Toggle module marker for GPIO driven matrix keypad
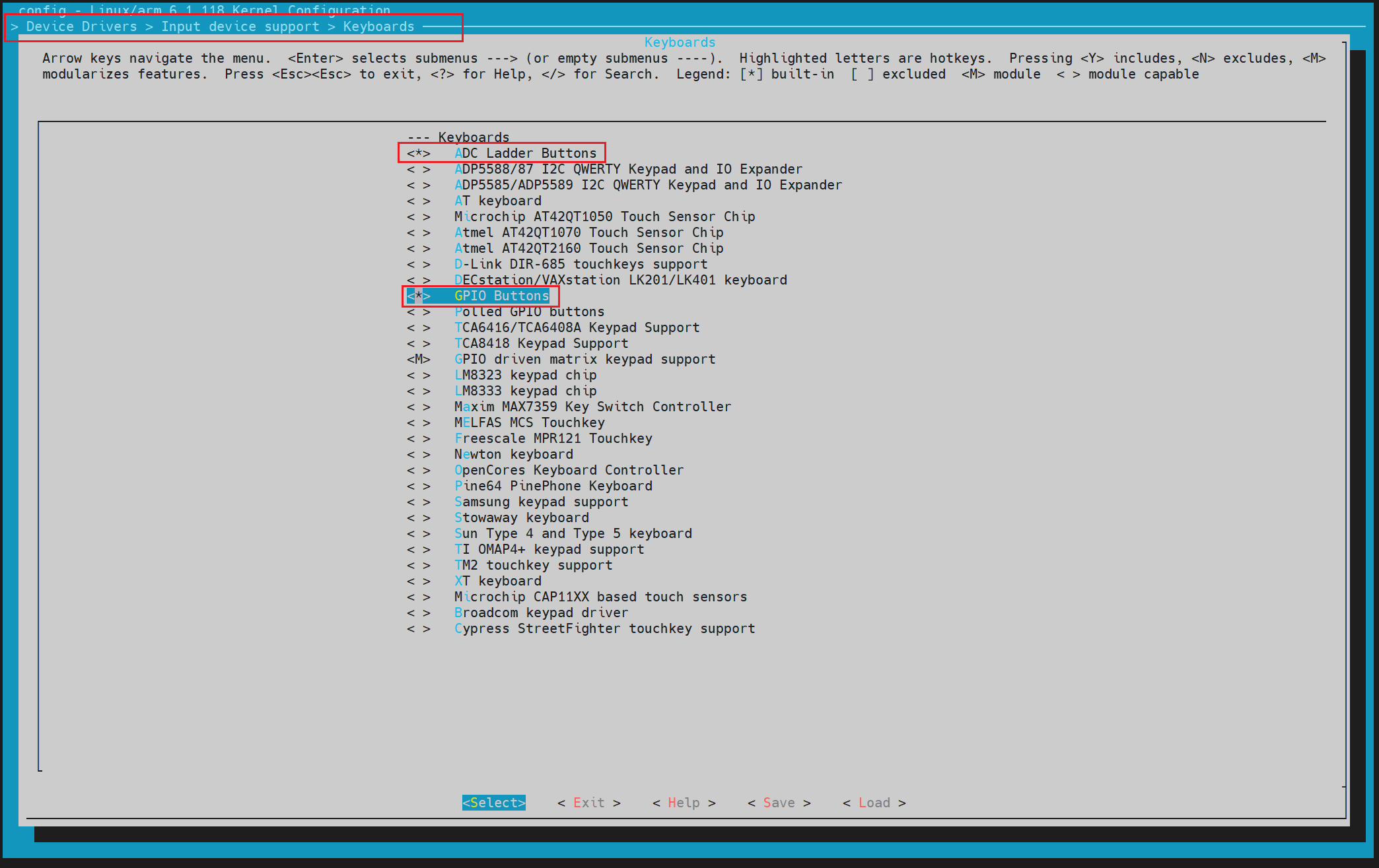The image size is (1379, 868). (x=418, y=360)
